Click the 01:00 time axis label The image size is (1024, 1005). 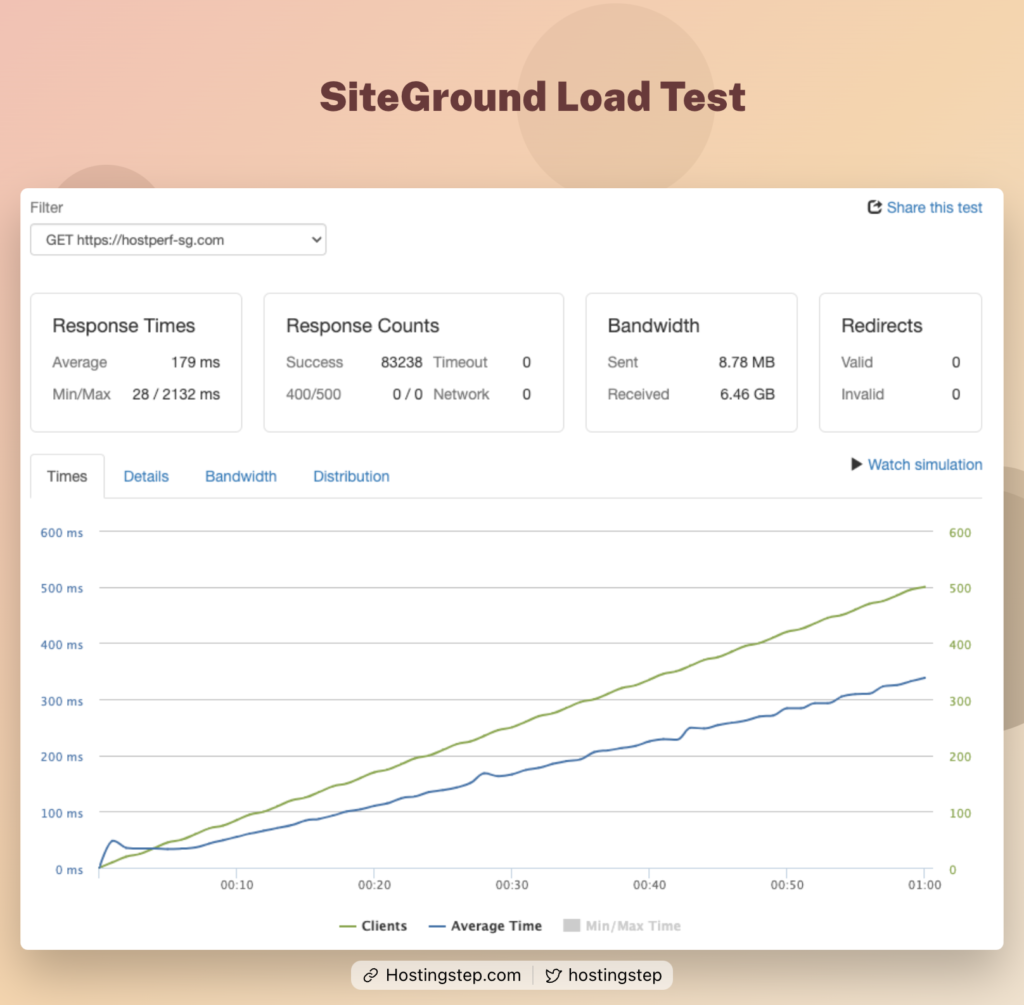pos(924,885)
